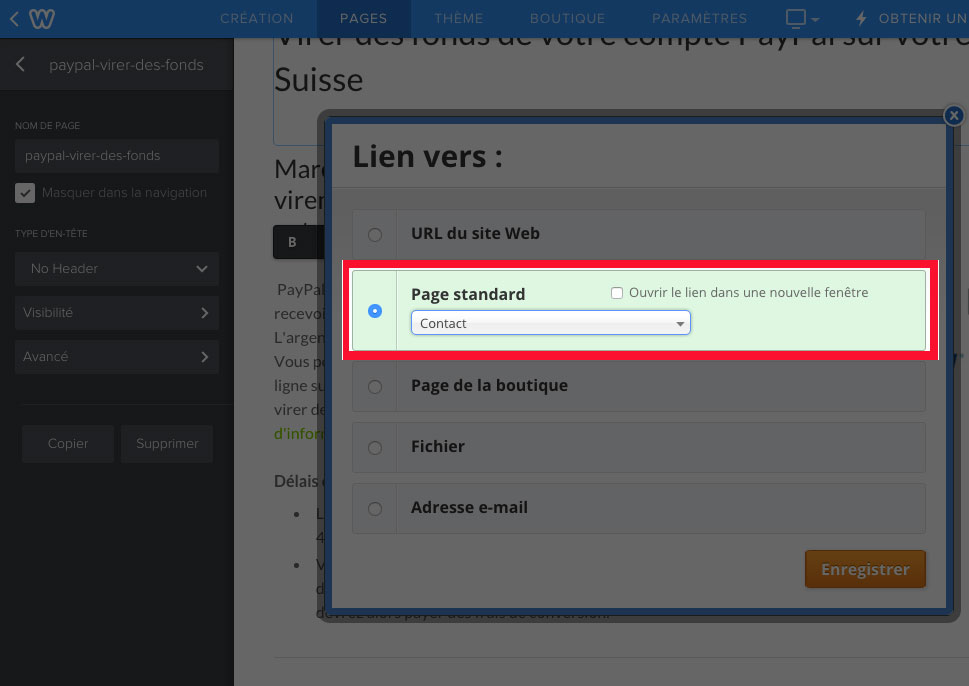Click the Weebly logo icon

coord(41,19)
